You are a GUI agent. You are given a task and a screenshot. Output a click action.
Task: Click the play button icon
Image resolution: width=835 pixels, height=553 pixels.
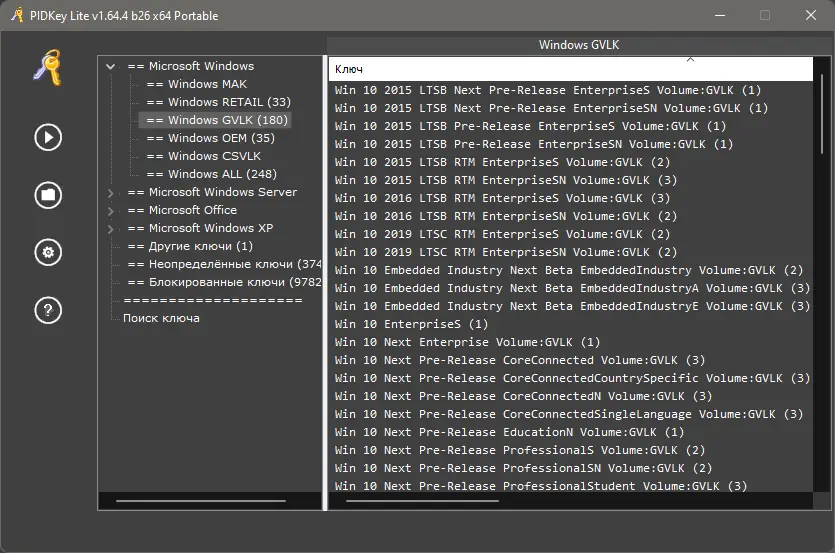pos(48,137)
